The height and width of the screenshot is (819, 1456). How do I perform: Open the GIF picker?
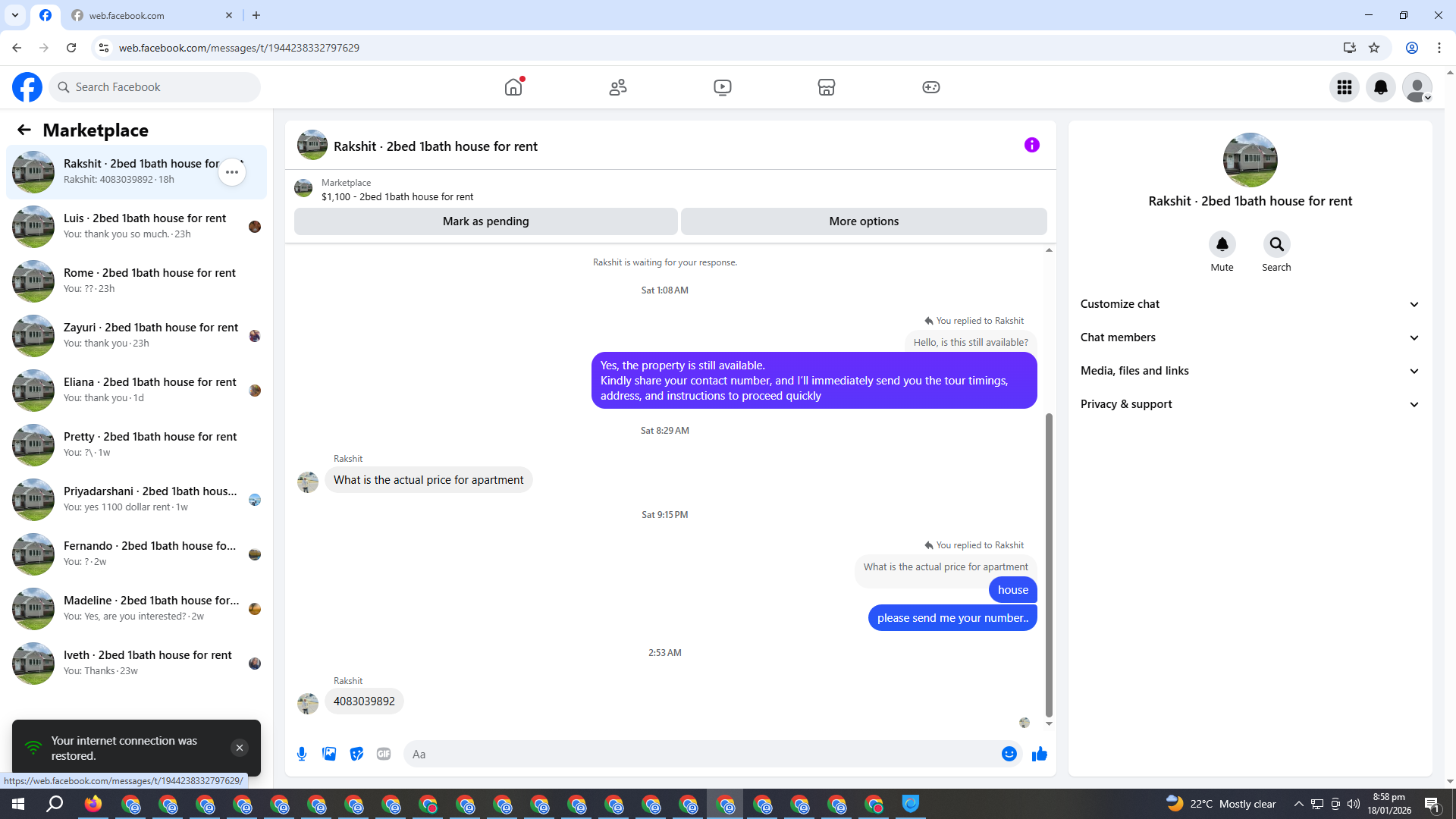tap(384, 754)
